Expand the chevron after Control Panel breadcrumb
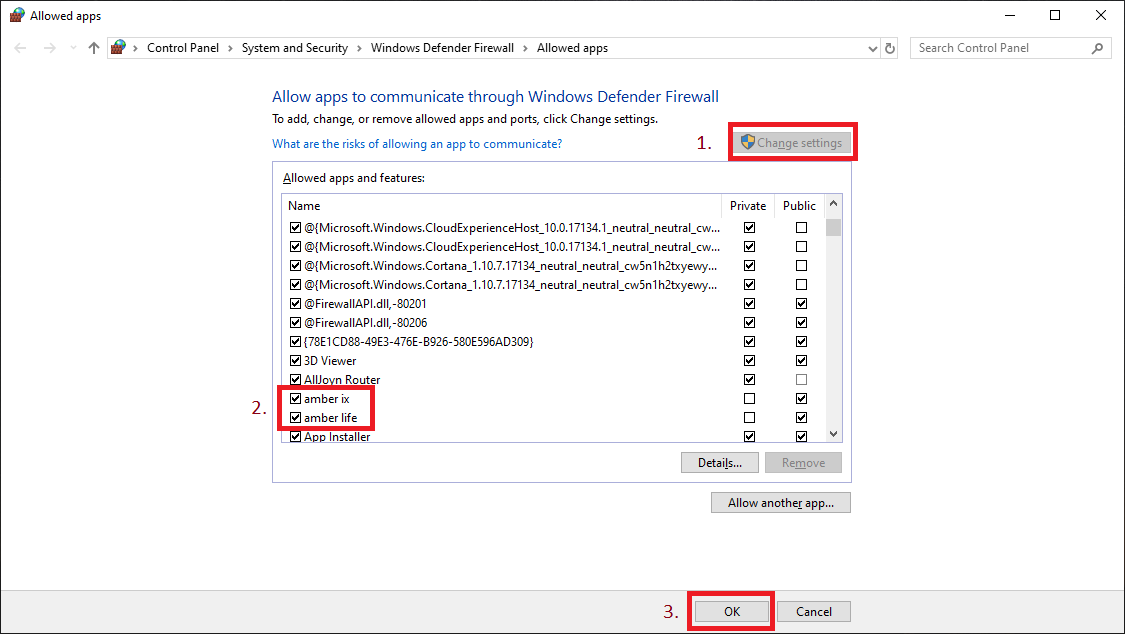The image size is (1125, 634). point(230,48)
